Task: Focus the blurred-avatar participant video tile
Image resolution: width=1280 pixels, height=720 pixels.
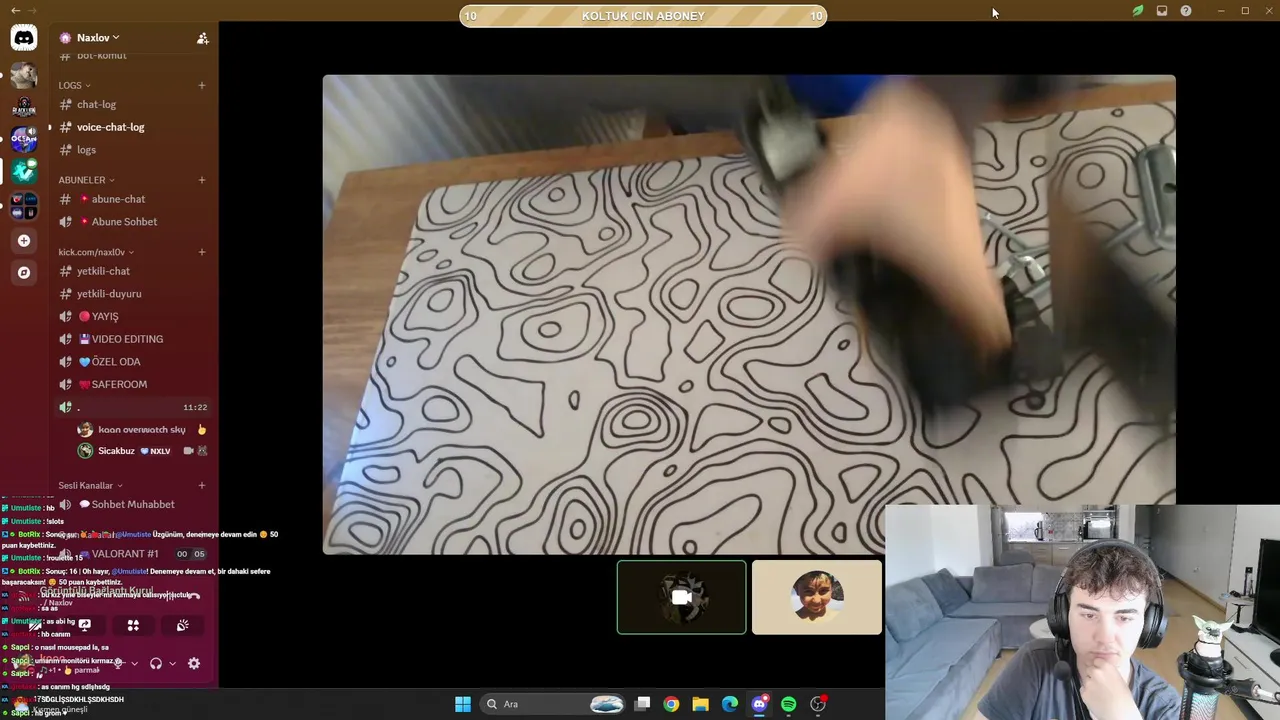Action: pos(681,597)
